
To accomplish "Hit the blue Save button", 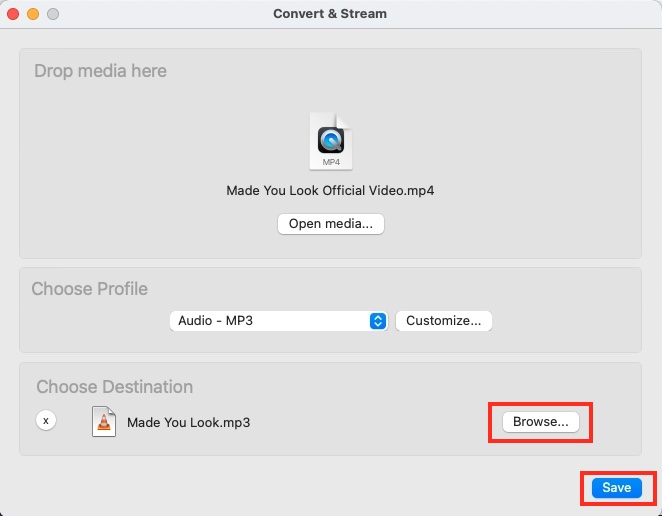I will 616,487.
